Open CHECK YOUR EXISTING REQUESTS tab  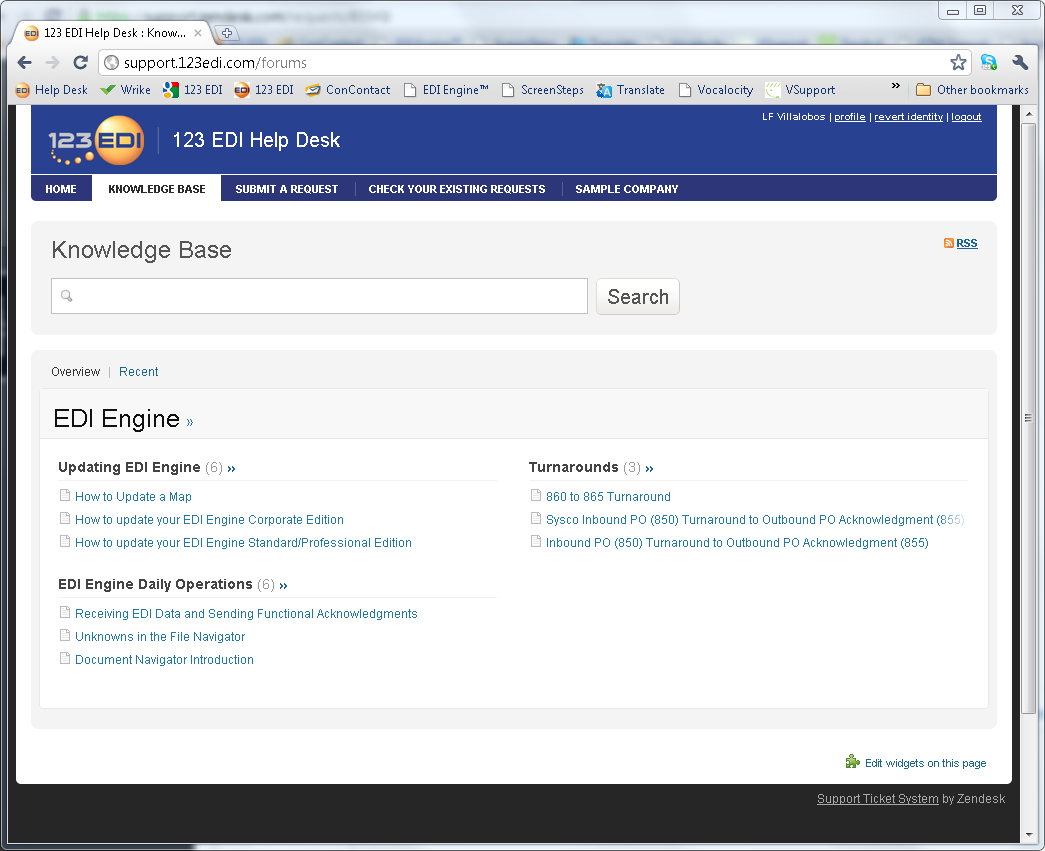[457, 189]
